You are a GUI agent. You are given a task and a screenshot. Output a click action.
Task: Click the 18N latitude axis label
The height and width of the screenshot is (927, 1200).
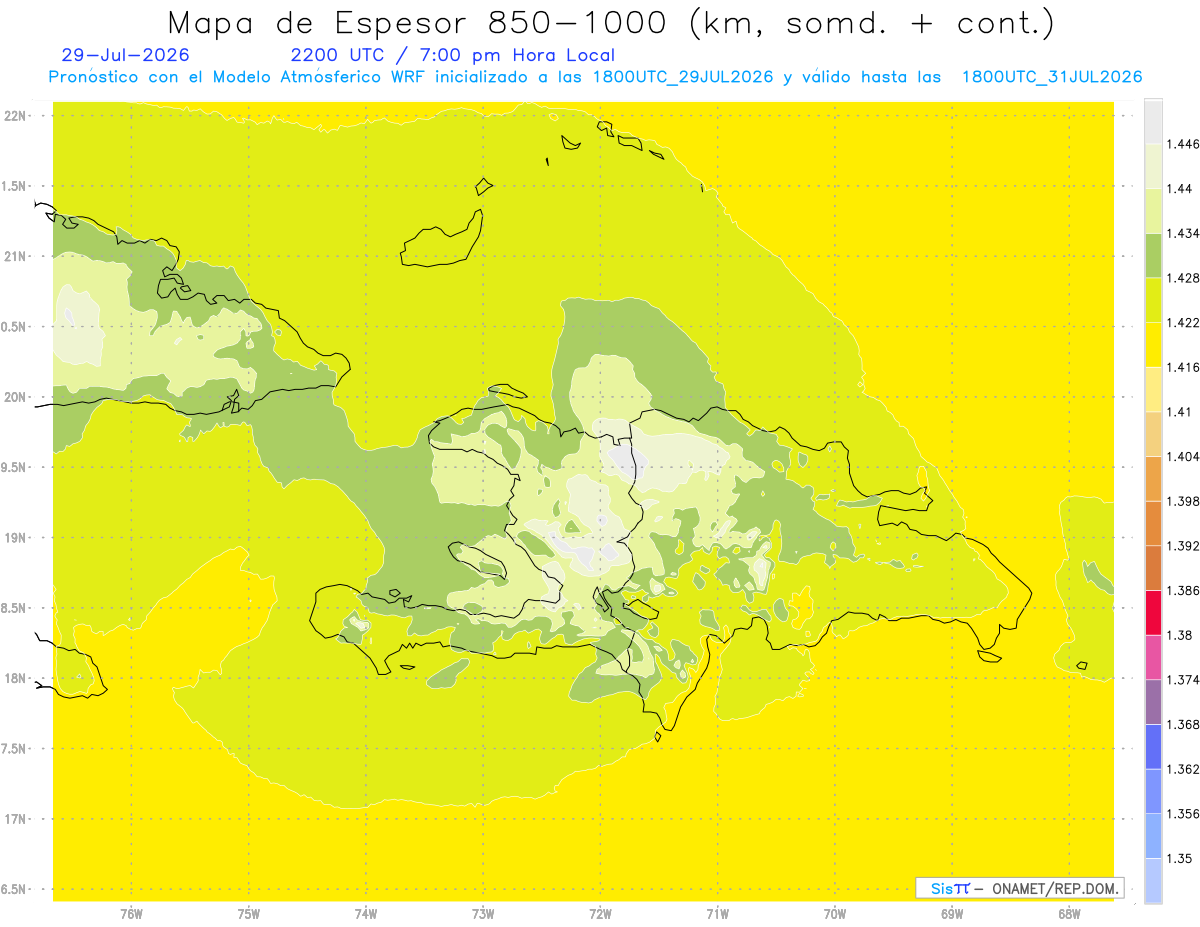15,678
